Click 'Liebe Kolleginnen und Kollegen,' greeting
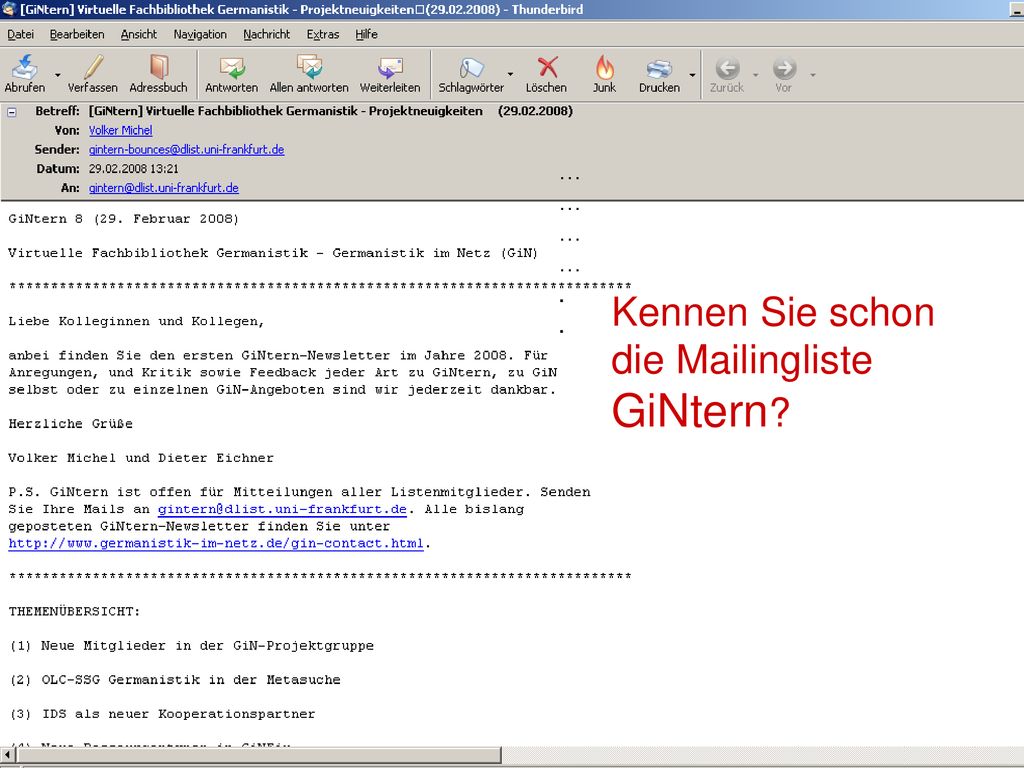Screen dimensions: 1024x768 point(136,321)
